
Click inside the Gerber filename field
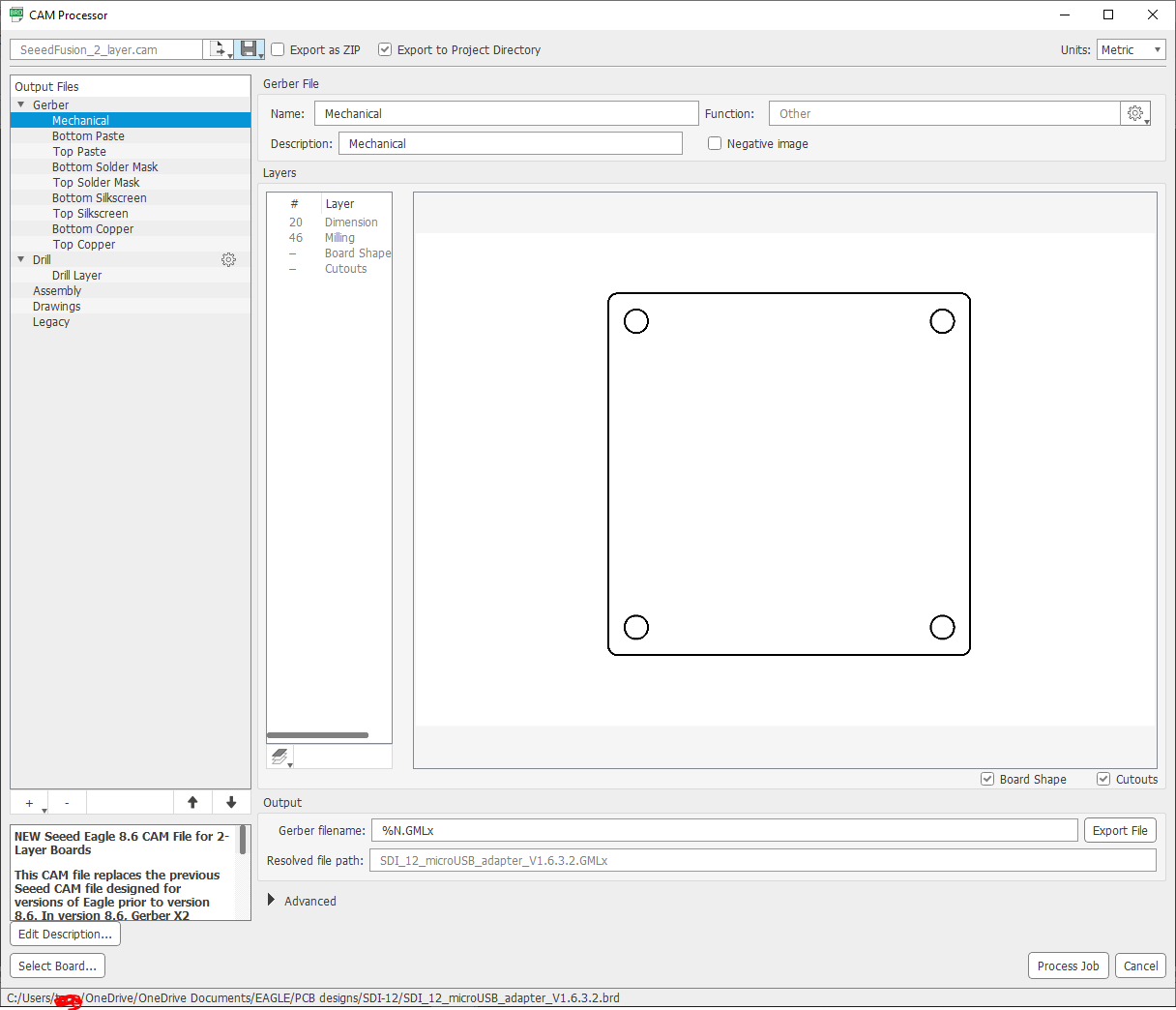pyautogui.click(x=677, y=830)
